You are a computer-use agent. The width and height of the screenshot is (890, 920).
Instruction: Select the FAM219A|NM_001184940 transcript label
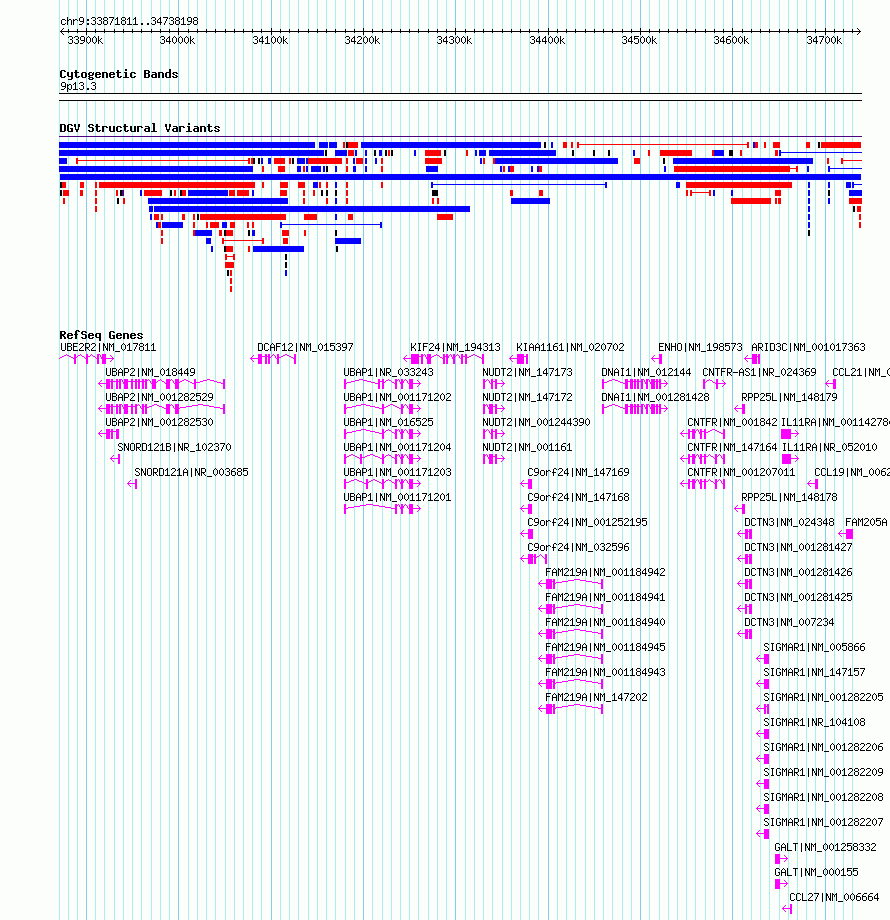point(605,623)
